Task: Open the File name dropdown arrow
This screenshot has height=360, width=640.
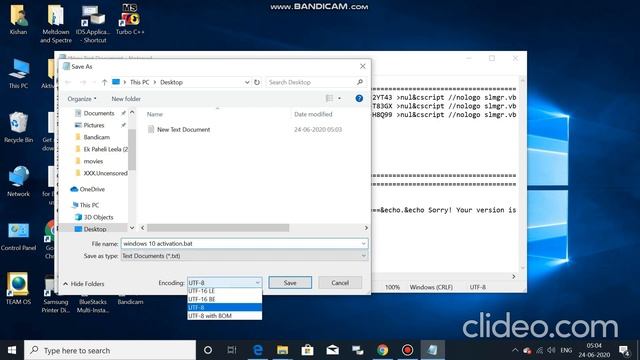Action: pyautogui.click(x=363, y=244)
